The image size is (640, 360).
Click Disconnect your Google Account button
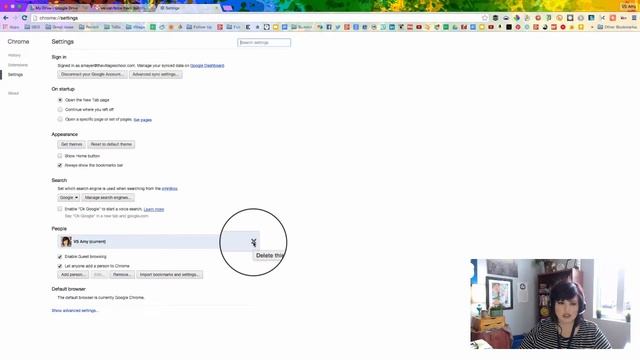92,74
